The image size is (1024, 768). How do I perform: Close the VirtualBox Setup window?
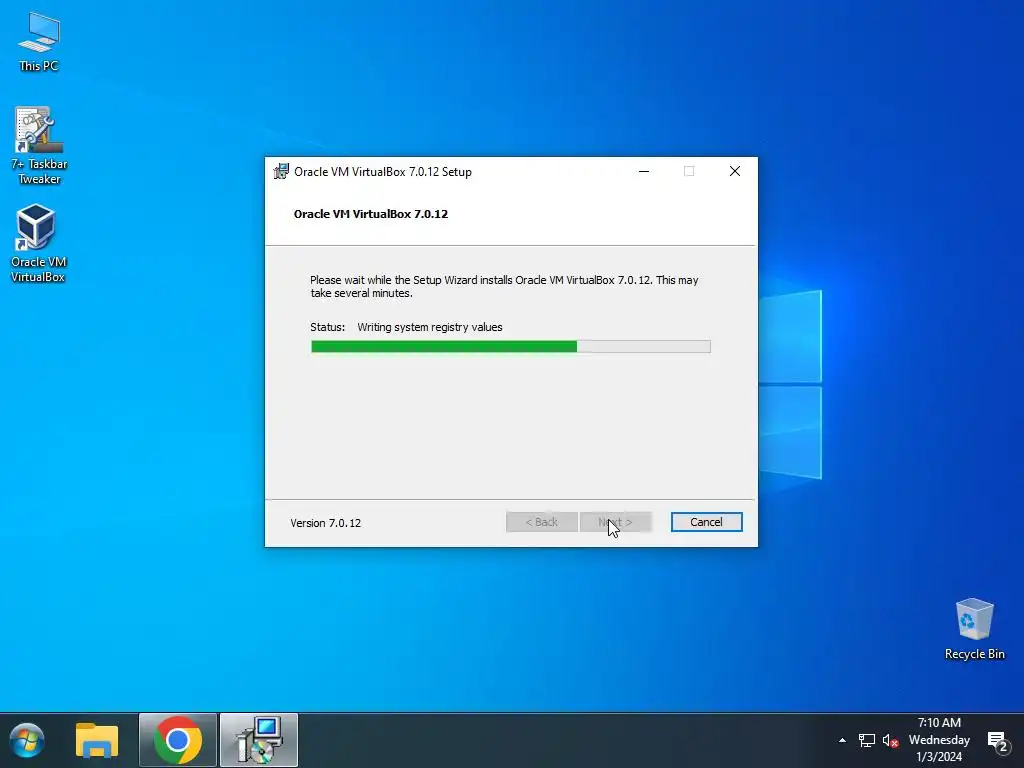735,171
